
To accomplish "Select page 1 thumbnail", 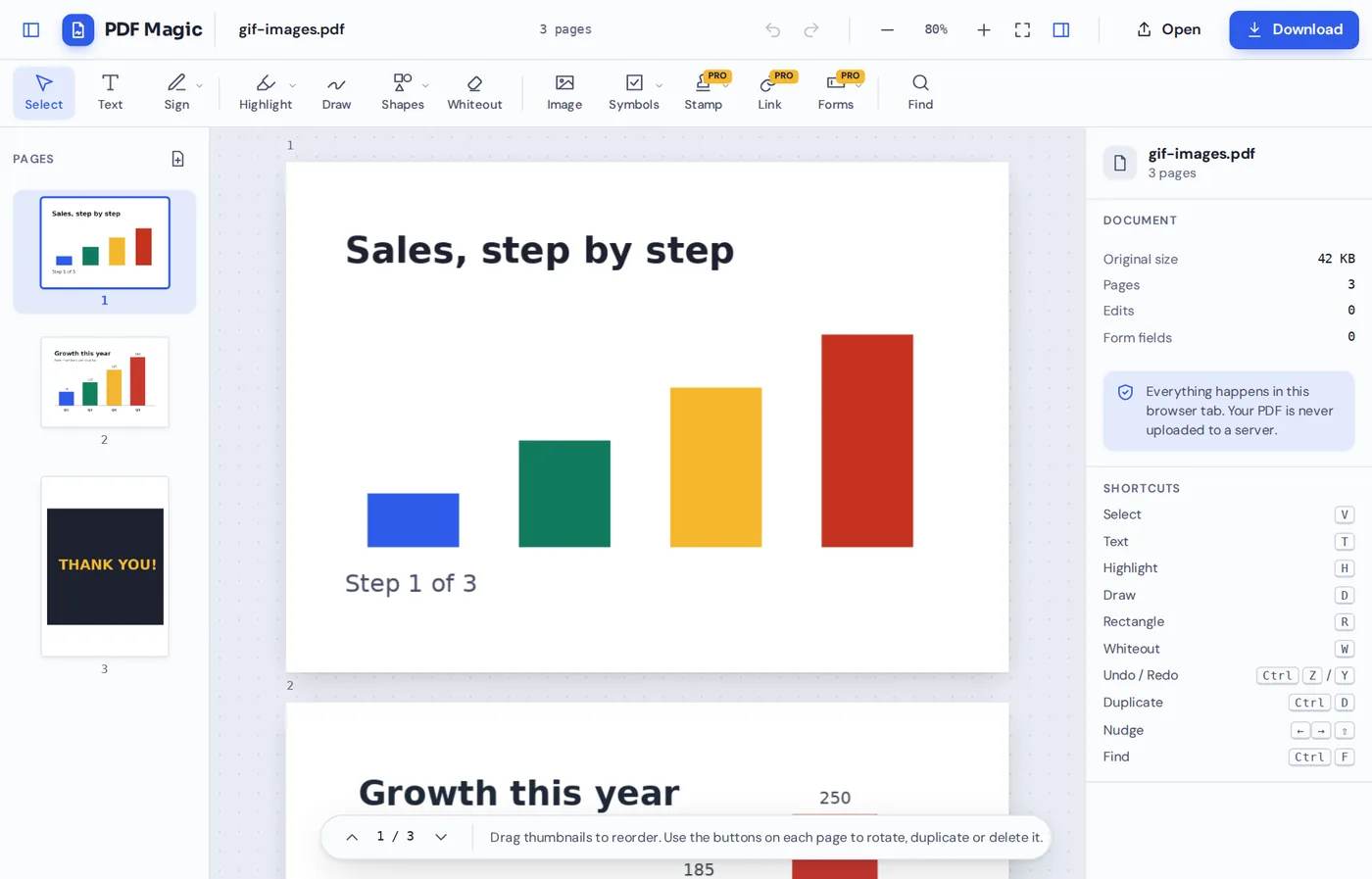I will tap(105, 243).
